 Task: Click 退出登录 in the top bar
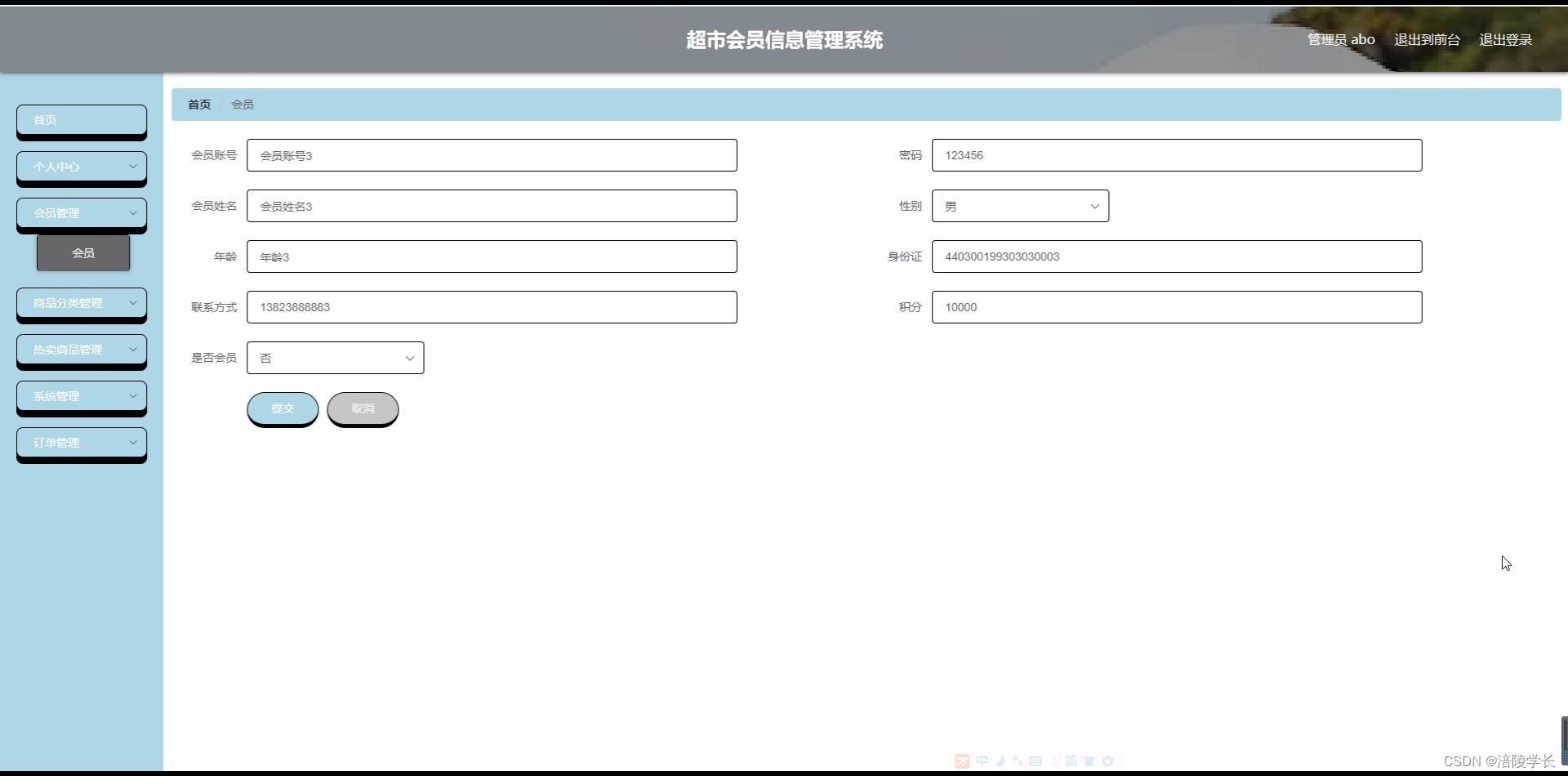click(1507, 38)
